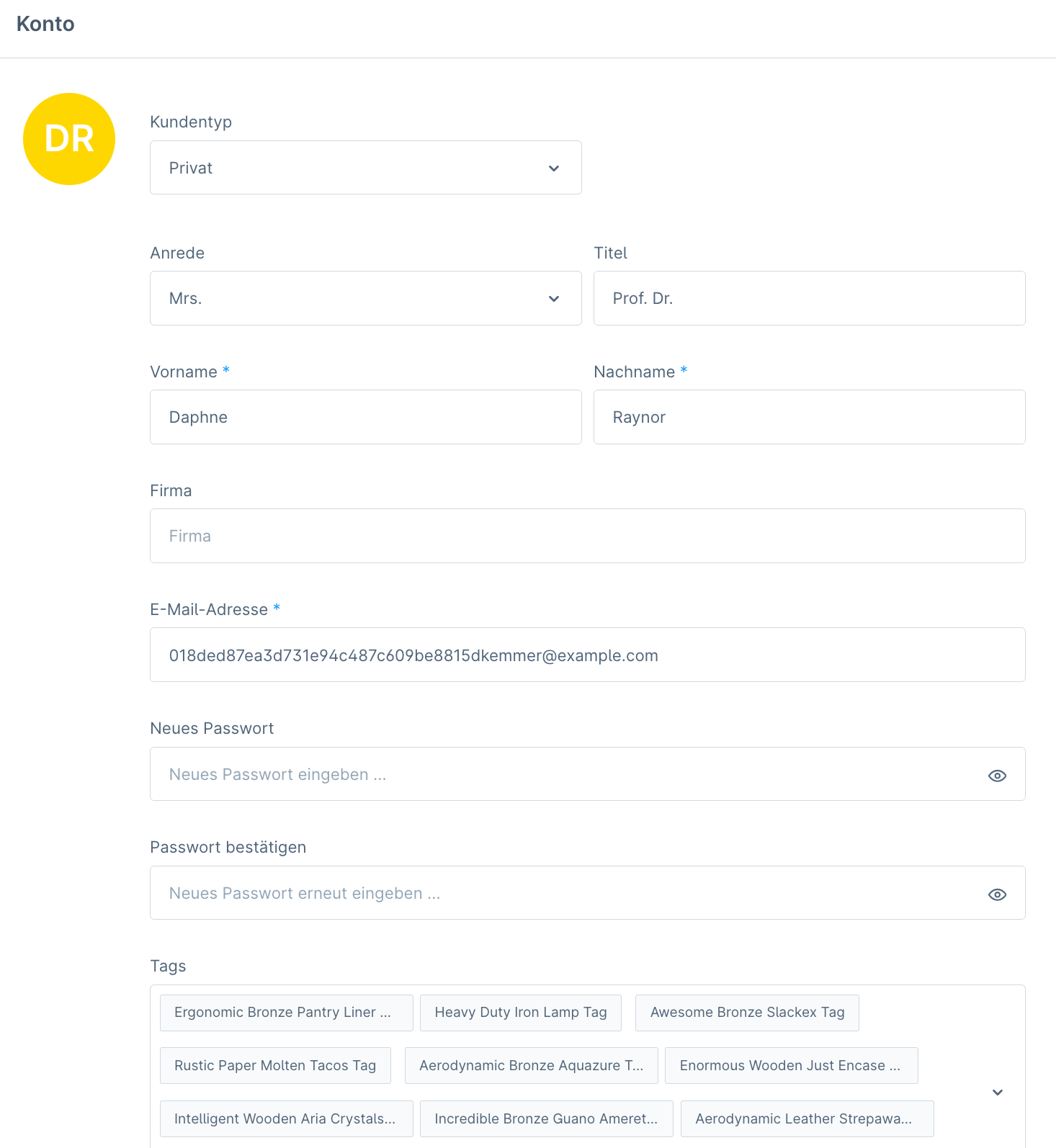The height and width of the screenshot is (1148, 1056).
Task: Select the Incredible Bronze Guano tag
Action: (x=546, y=1118)
